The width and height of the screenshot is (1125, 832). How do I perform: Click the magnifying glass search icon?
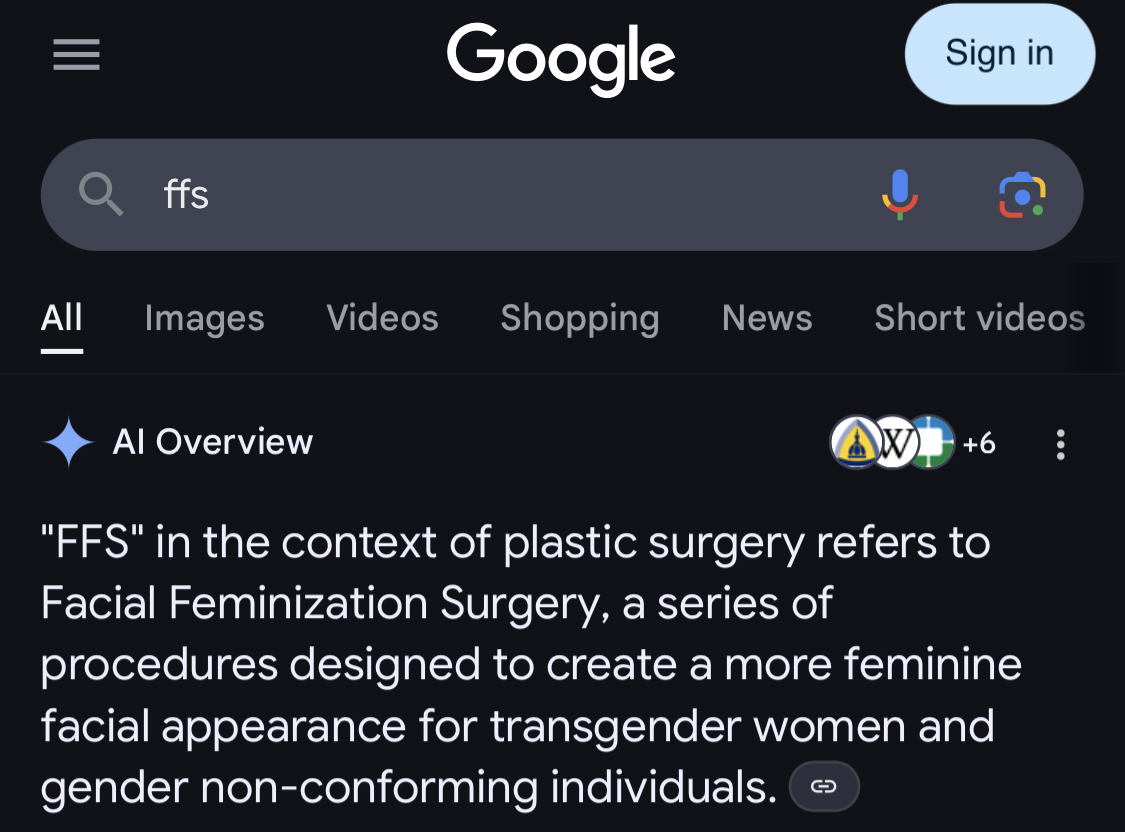[x=101, y=194]
